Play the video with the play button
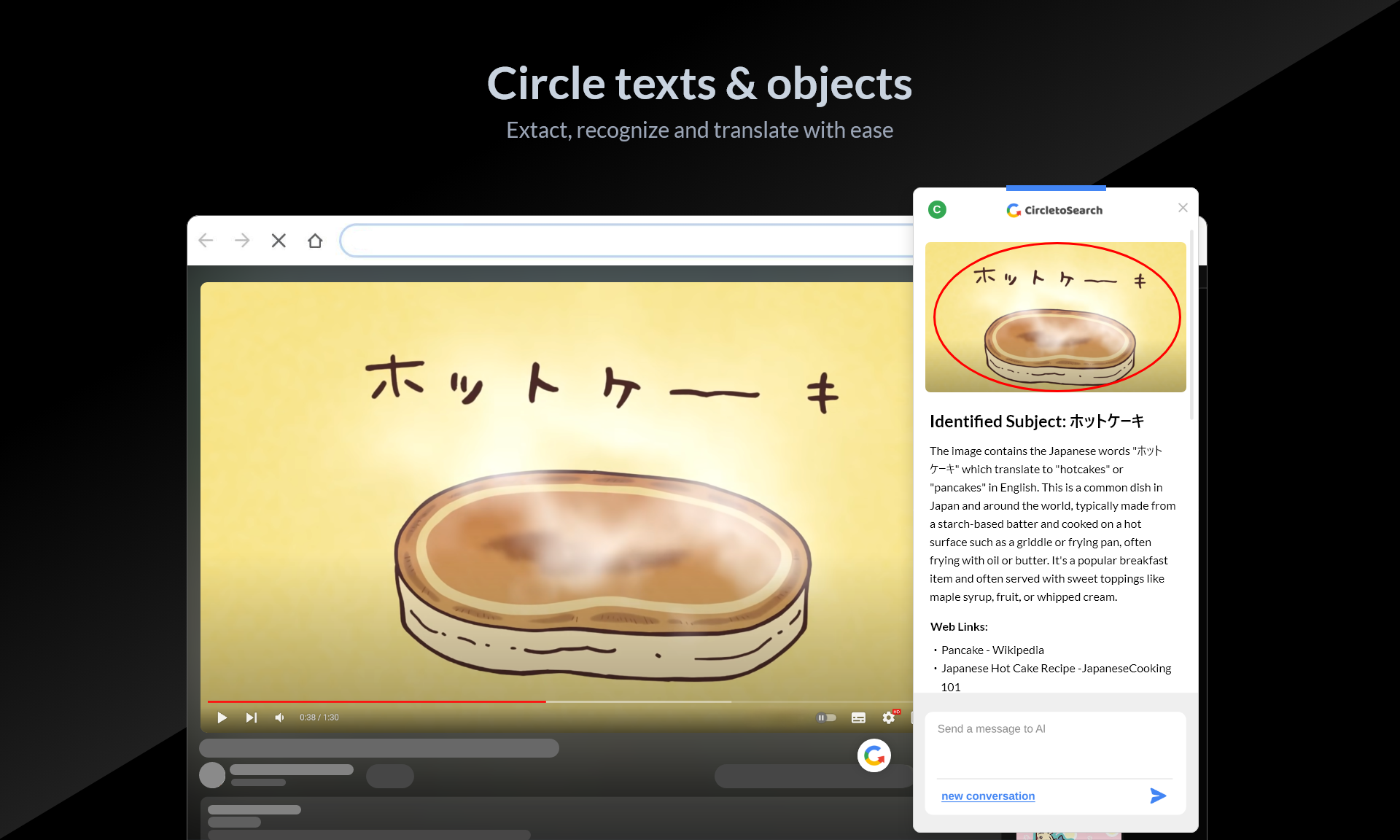The width and height of the screenshot is (1400, 840). tap(222, 717)
